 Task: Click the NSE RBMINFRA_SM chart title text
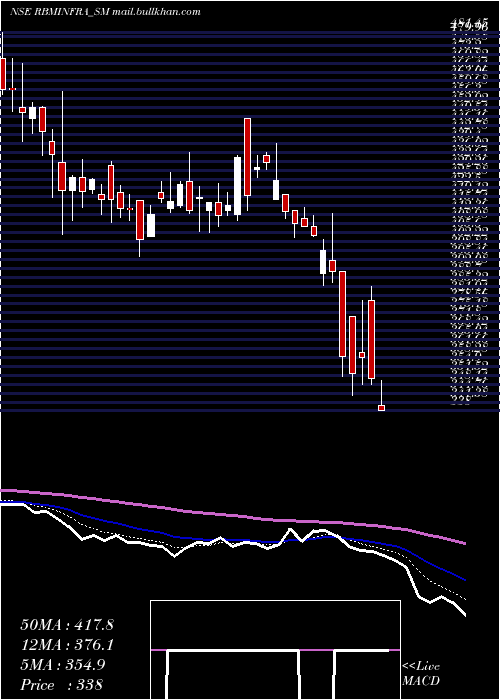tap(105, 12)
